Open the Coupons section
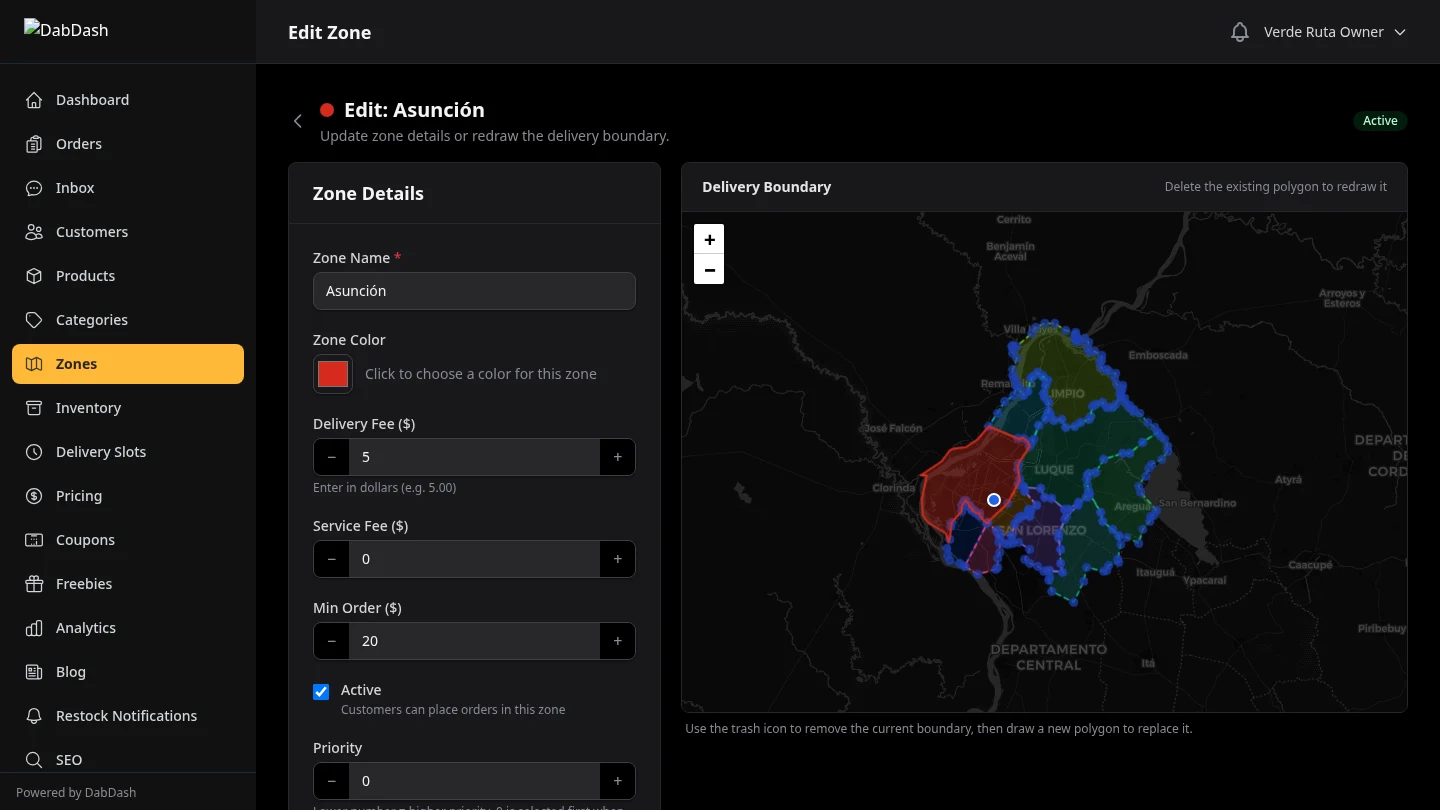 (85, 540)
